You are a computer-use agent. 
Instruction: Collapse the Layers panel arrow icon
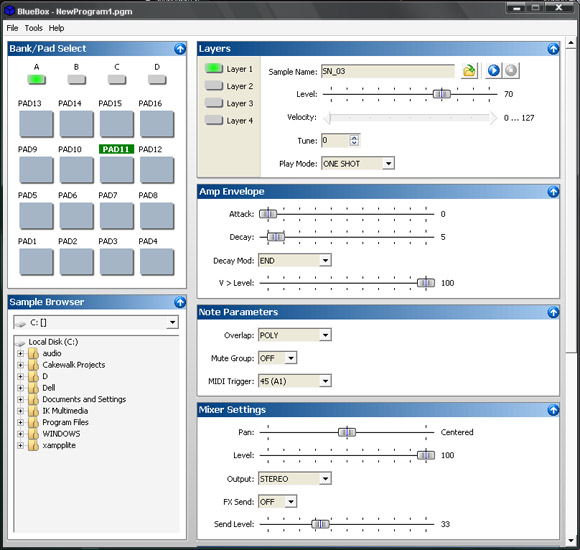pos(553,48)
